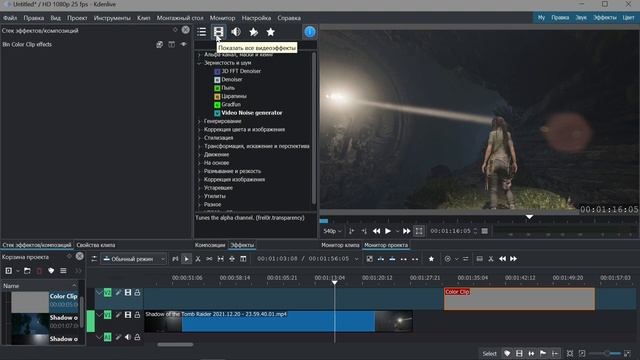Image resolution: width=640 pixels, height=360 pixels.
Task: Fit zoom to project in status bar
Action: coord(570,353)
